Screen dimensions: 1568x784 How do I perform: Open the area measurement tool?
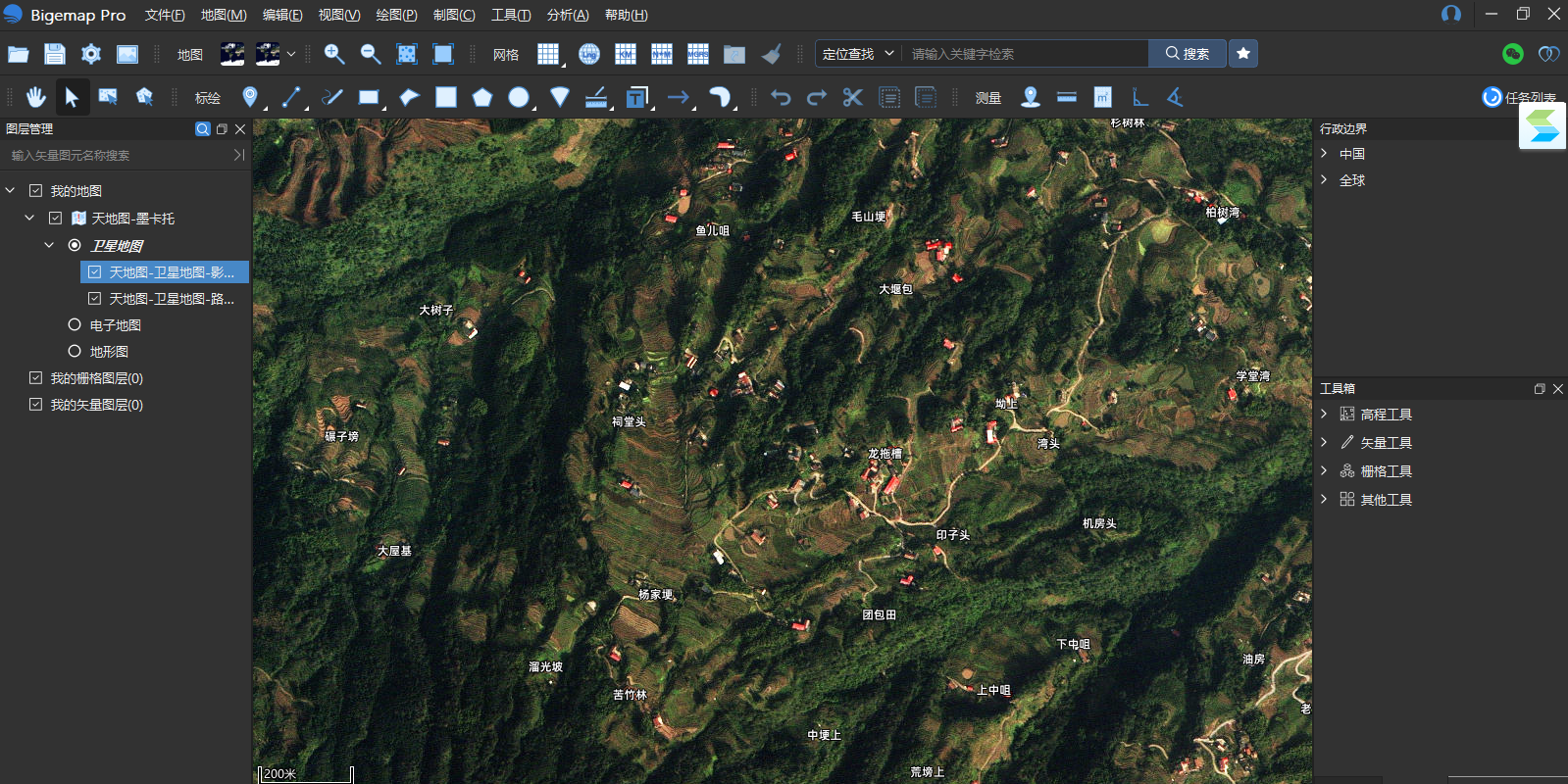[1102, 97]
